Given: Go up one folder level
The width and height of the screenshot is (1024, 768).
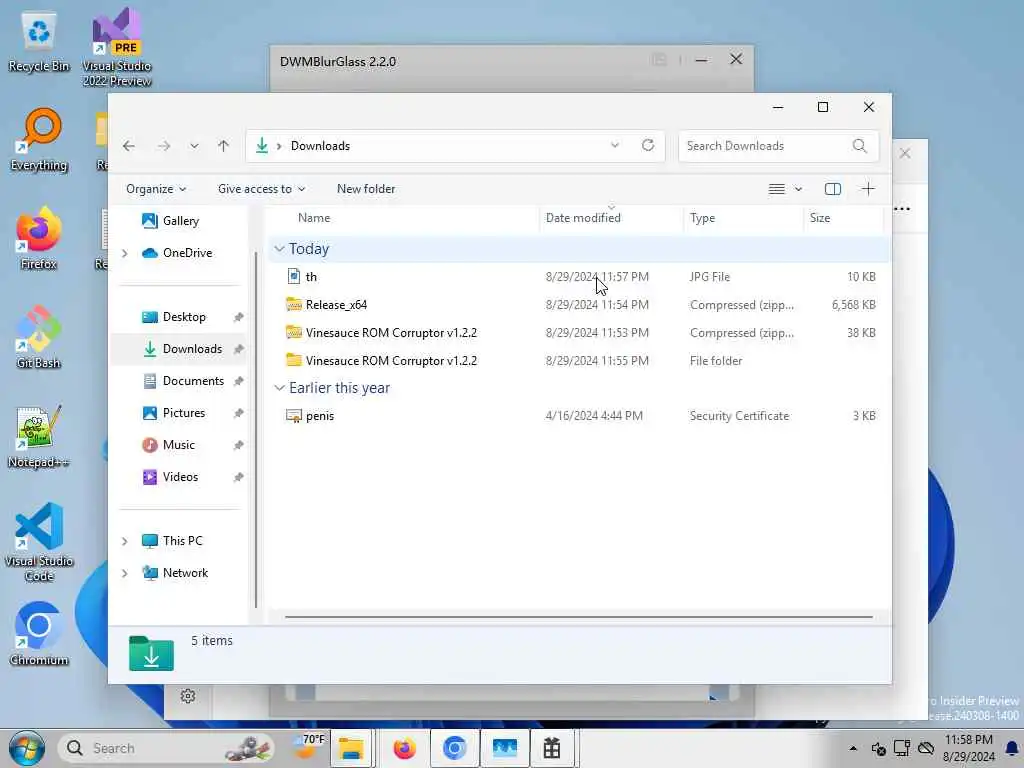Looking at the screenshot, I should 223,146.
